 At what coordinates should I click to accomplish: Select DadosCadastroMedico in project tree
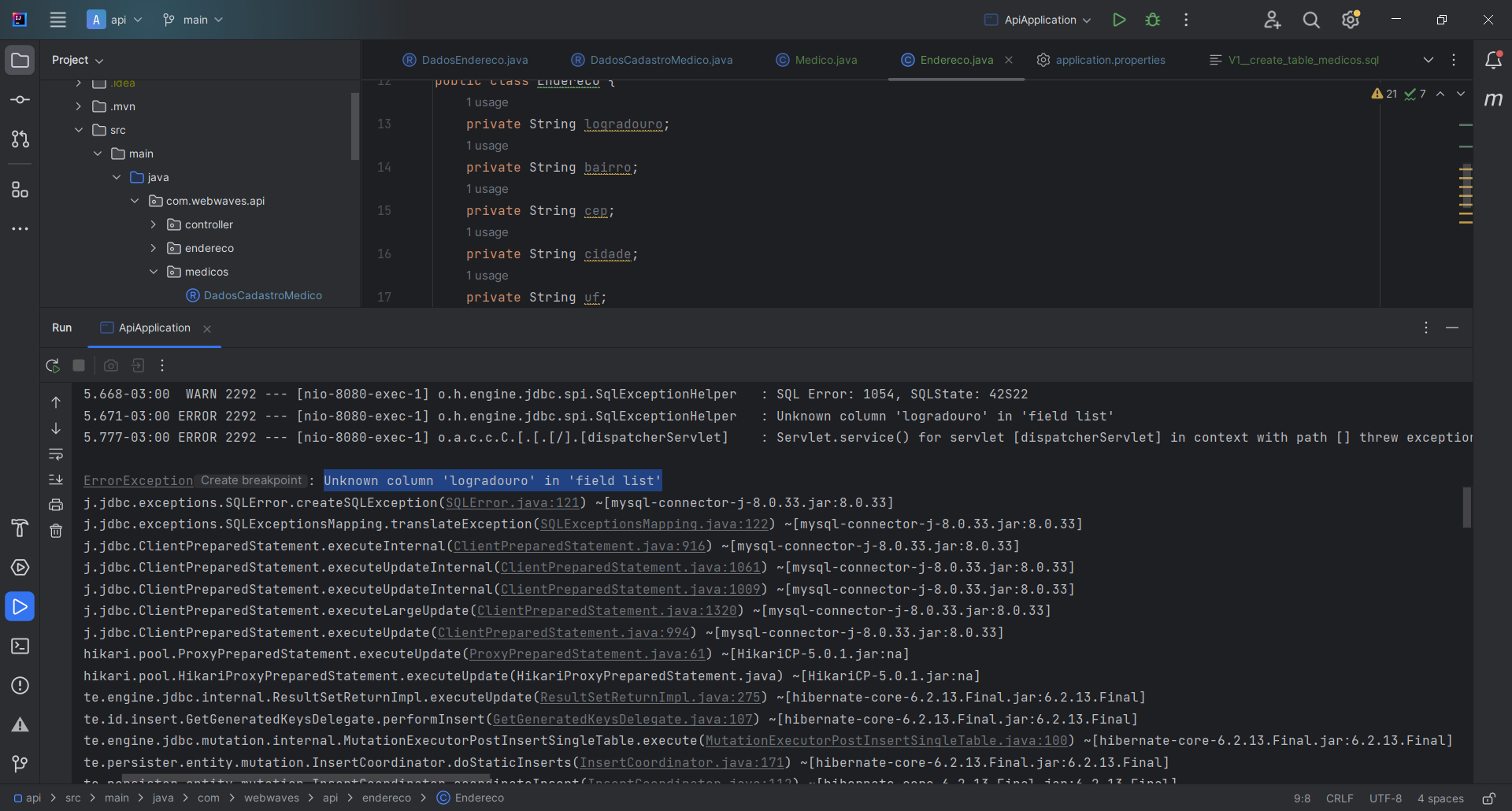coord(254,295)
